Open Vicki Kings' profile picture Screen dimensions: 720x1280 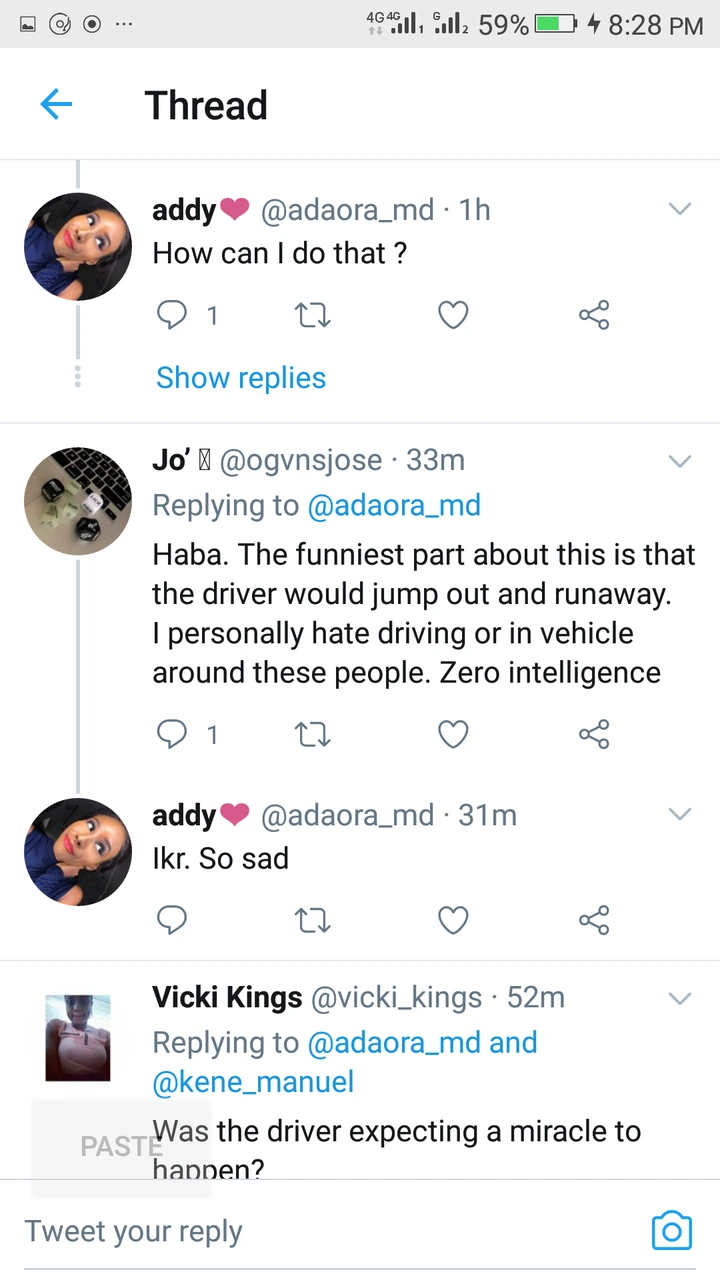point(78,1037)
